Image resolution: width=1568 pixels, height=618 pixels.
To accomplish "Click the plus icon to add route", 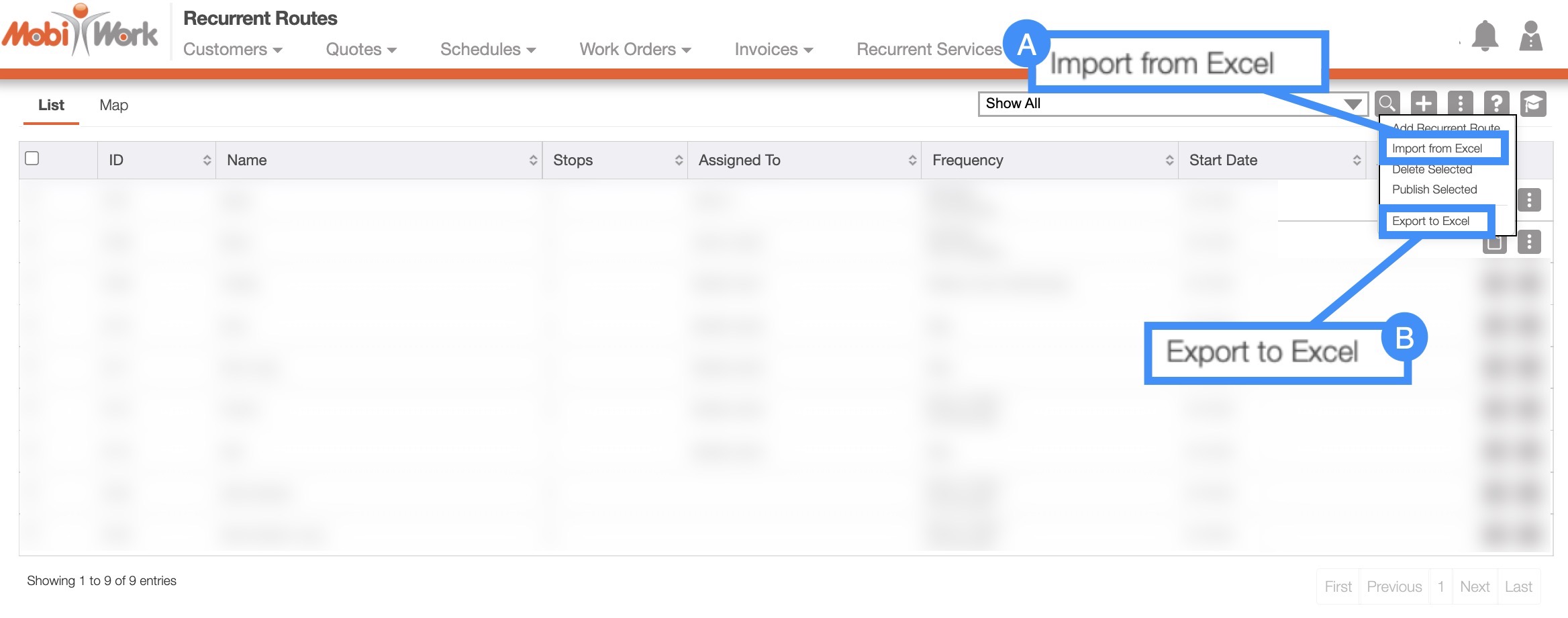I will (x=1423, y=104).
